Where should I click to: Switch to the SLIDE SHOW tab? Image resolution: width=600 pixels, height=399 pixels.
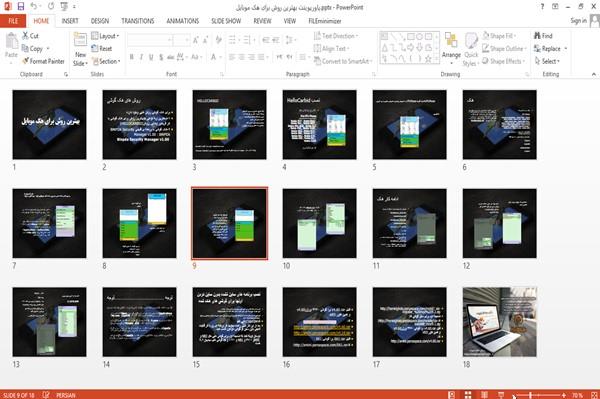pos(226,21)
